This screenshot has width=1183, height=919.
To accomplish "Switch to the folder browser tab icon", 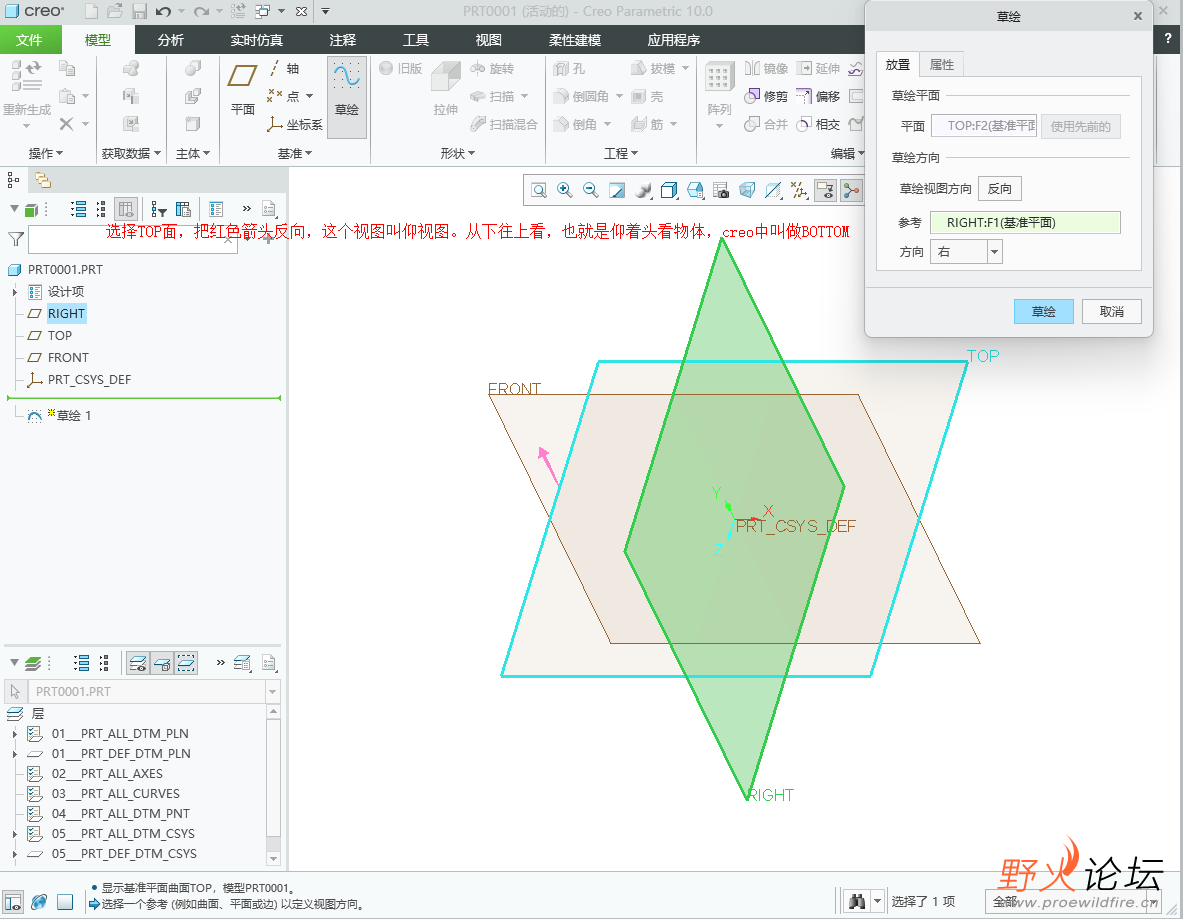I will (x=43, y=180).
